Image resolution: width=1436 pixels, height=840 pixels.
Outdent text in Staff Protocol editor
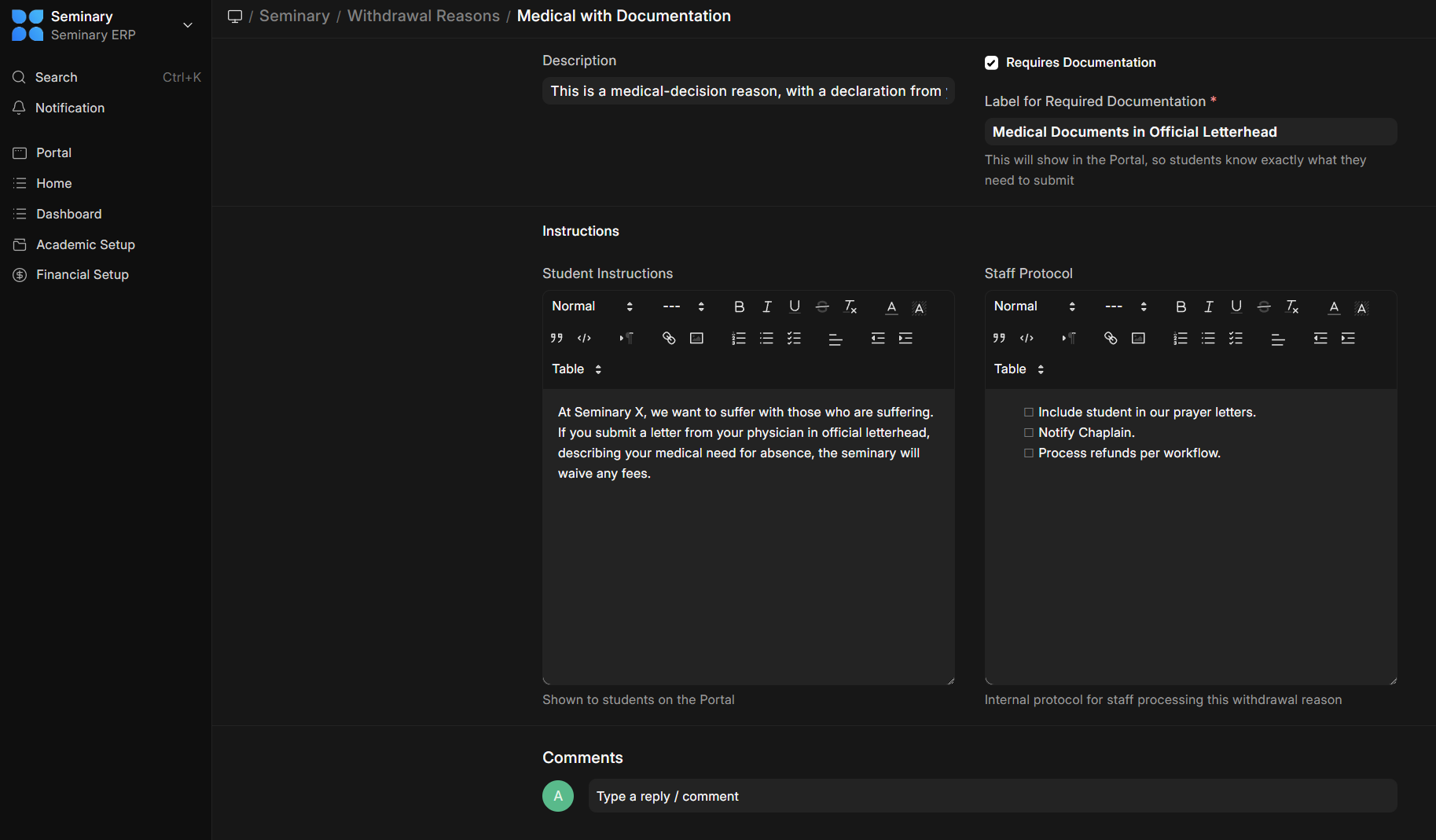coord(1320,338)
